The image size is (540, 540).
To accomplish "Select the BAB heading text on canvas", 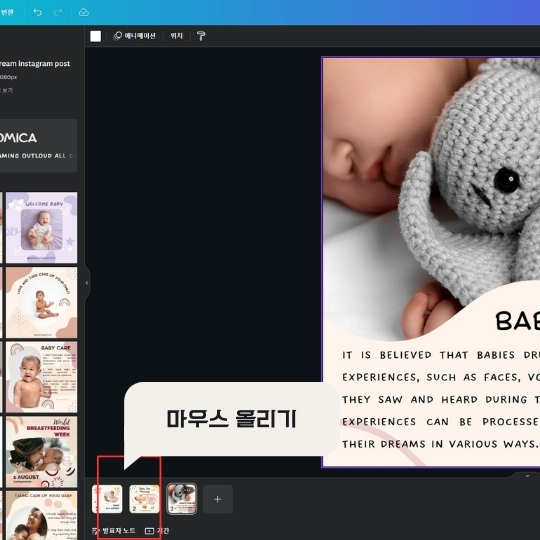I will (518, 321).
